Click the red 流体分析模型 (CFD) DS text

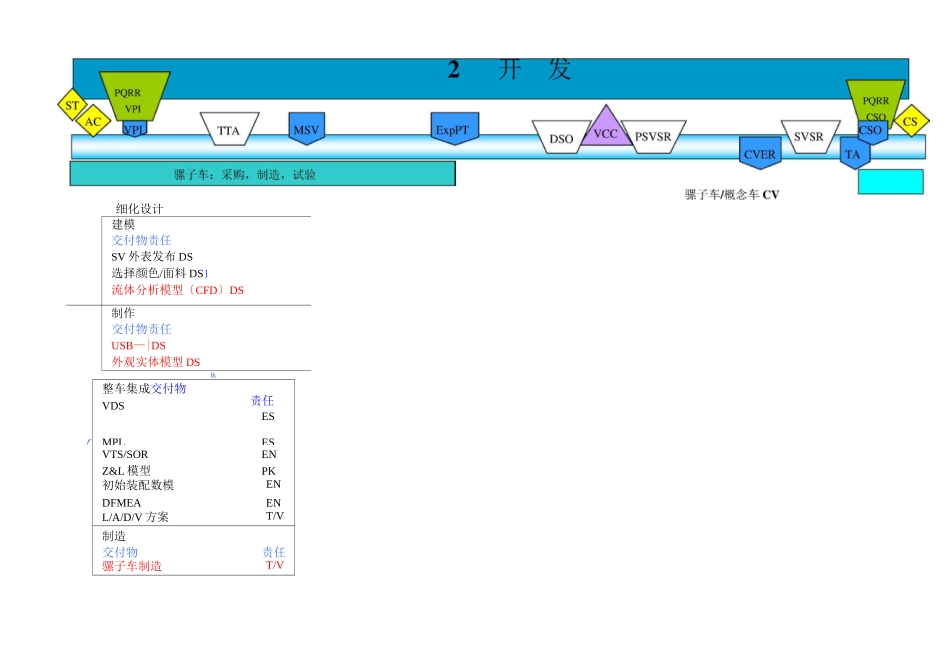177,290
